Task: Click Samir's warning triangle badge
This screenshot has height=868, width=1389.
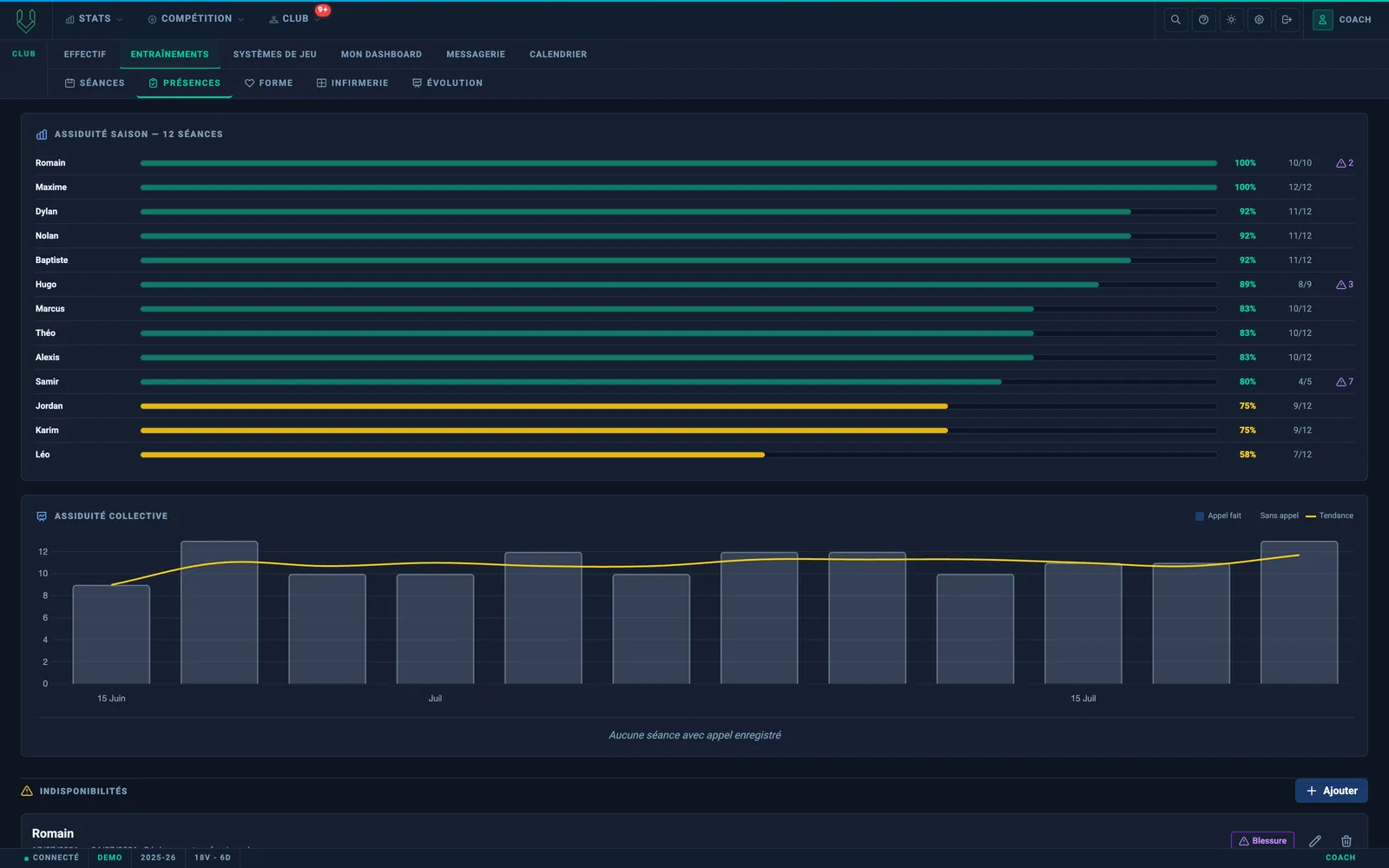Action: [x=1345, y=382]
